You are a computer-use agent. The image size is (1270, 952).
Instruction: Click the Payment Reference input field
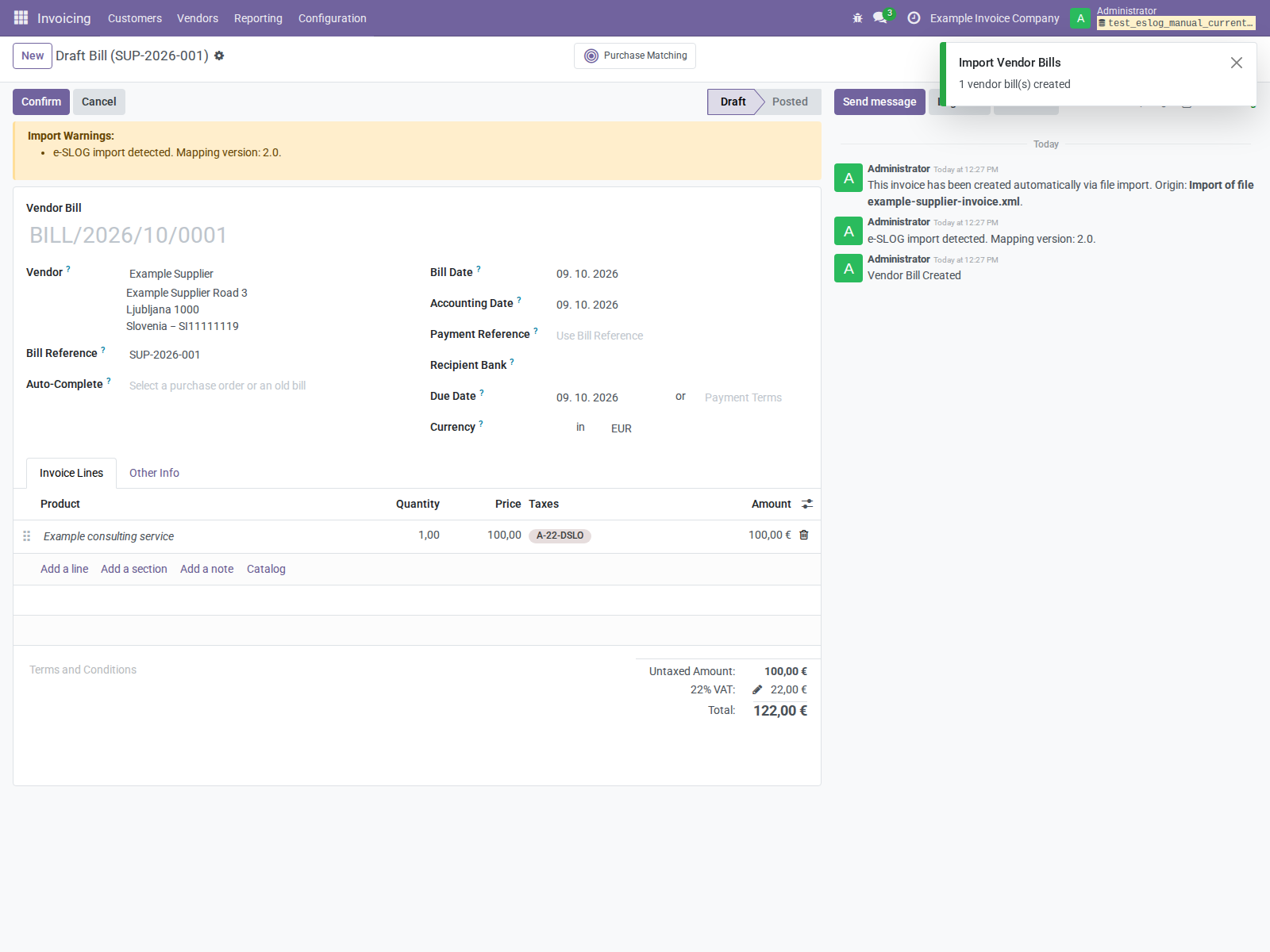pos(679,336)
